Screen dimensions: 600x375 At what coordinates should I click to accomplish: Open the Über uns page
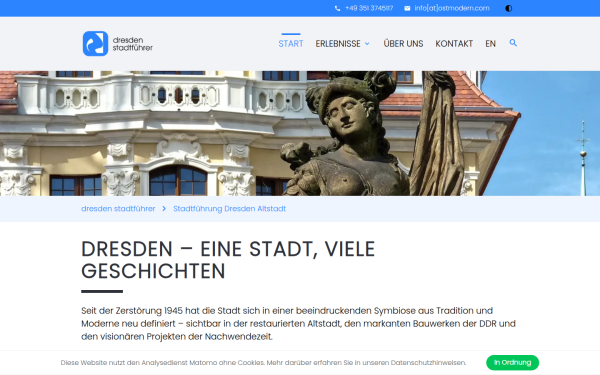403,44
